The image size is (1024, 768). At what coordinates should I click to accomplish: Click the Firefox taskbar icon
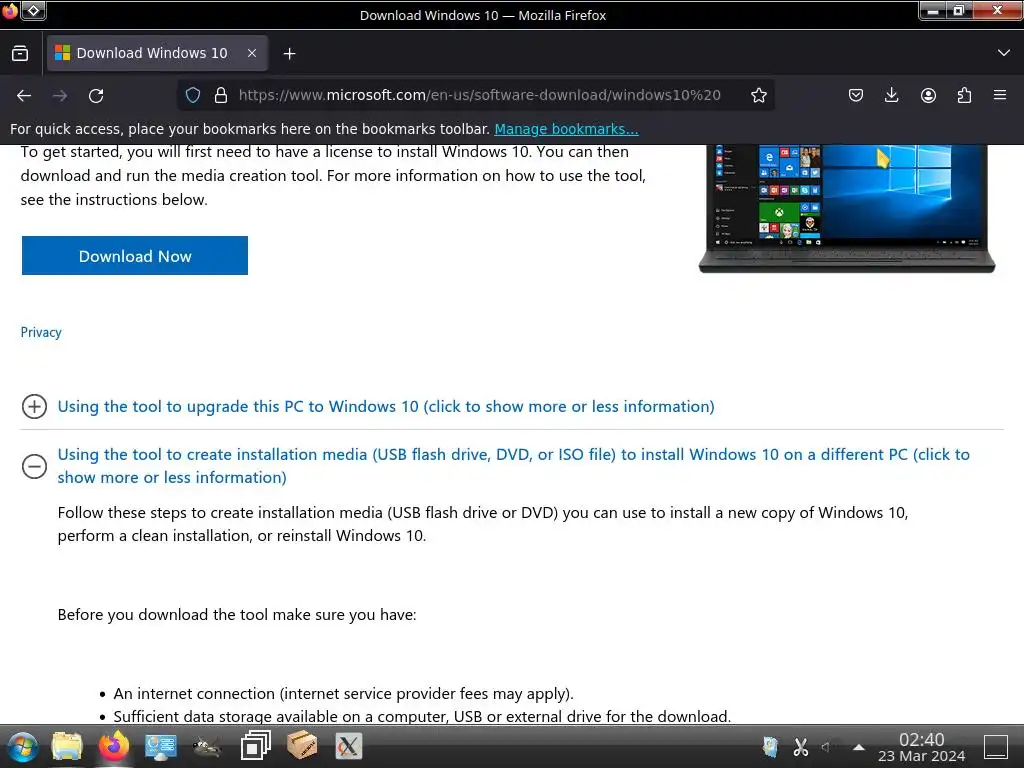pyautogui.click(x=114, y=746)
